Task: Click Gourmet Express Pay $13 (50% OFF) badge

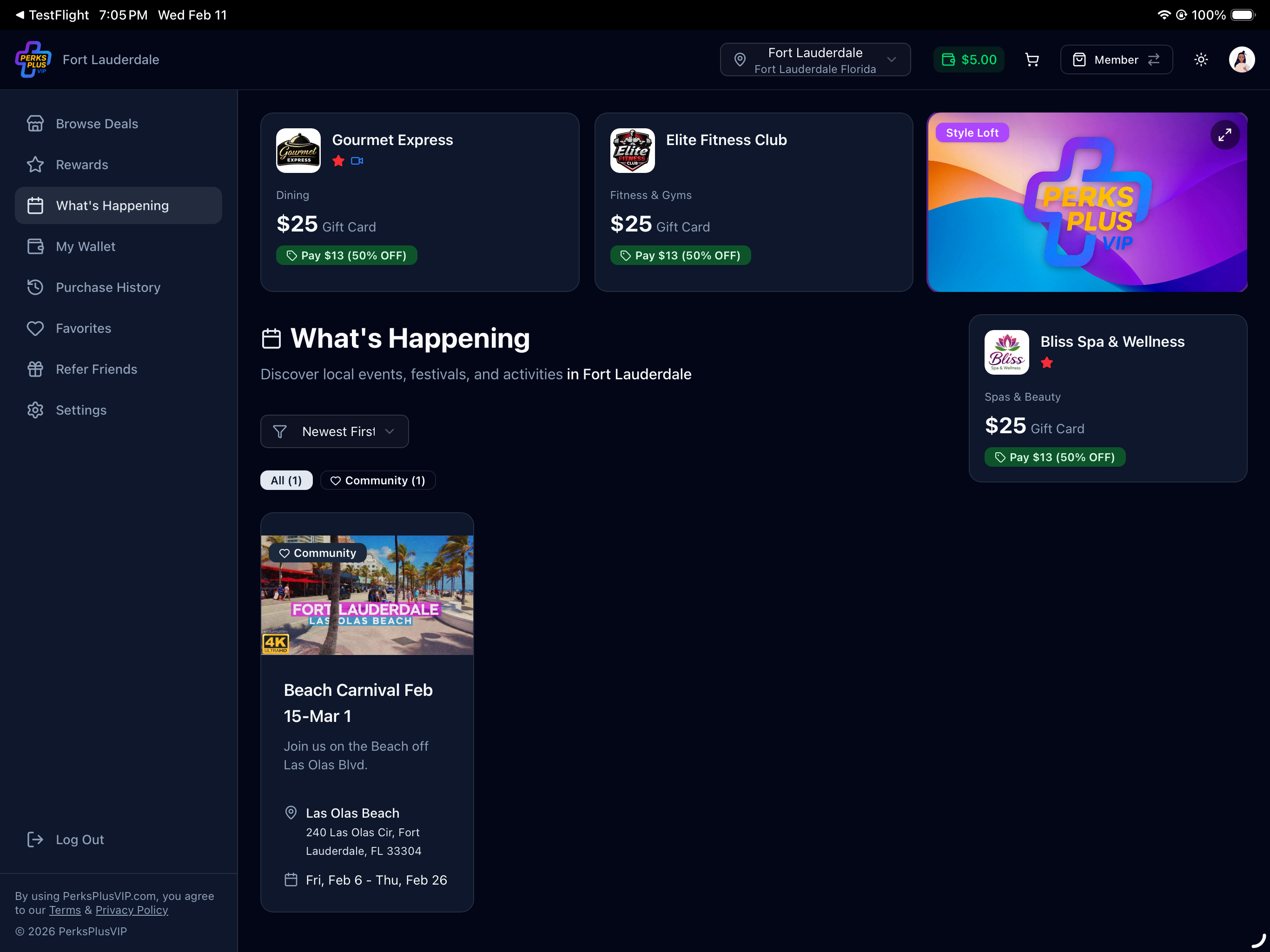Action: coord(346,256)
